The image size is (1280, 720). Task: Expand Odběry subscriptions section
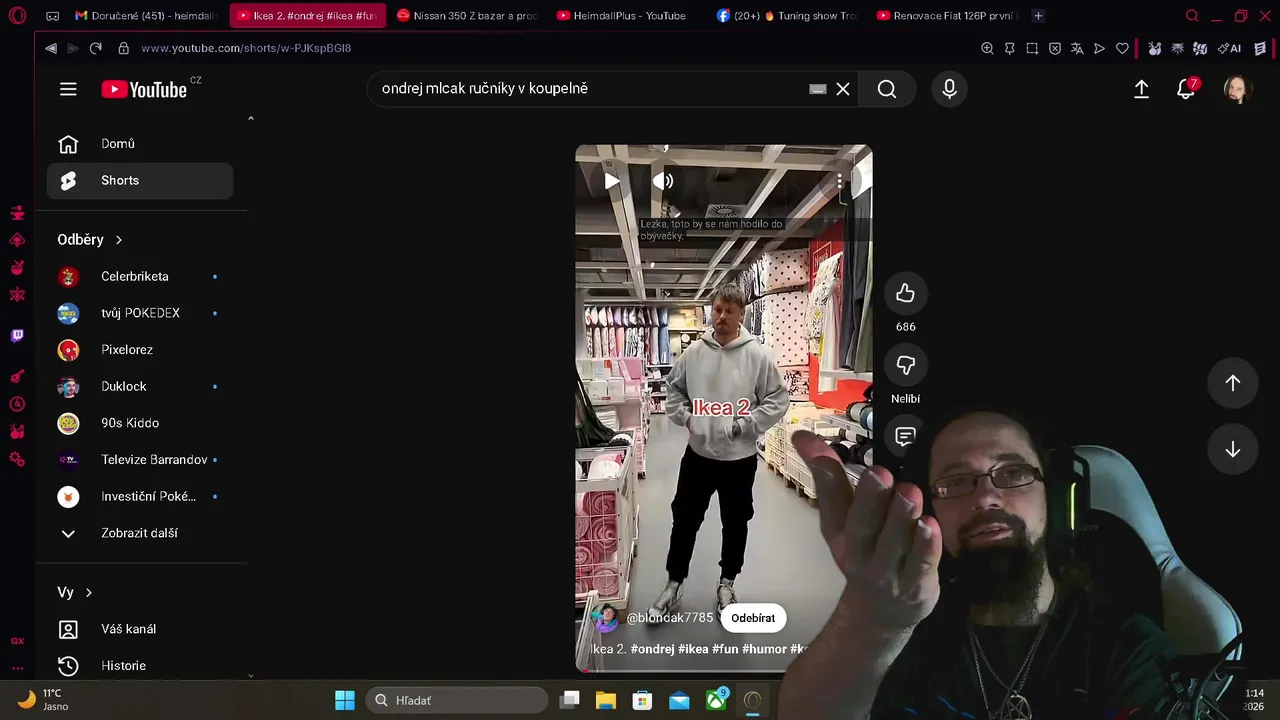pos(90,240)
